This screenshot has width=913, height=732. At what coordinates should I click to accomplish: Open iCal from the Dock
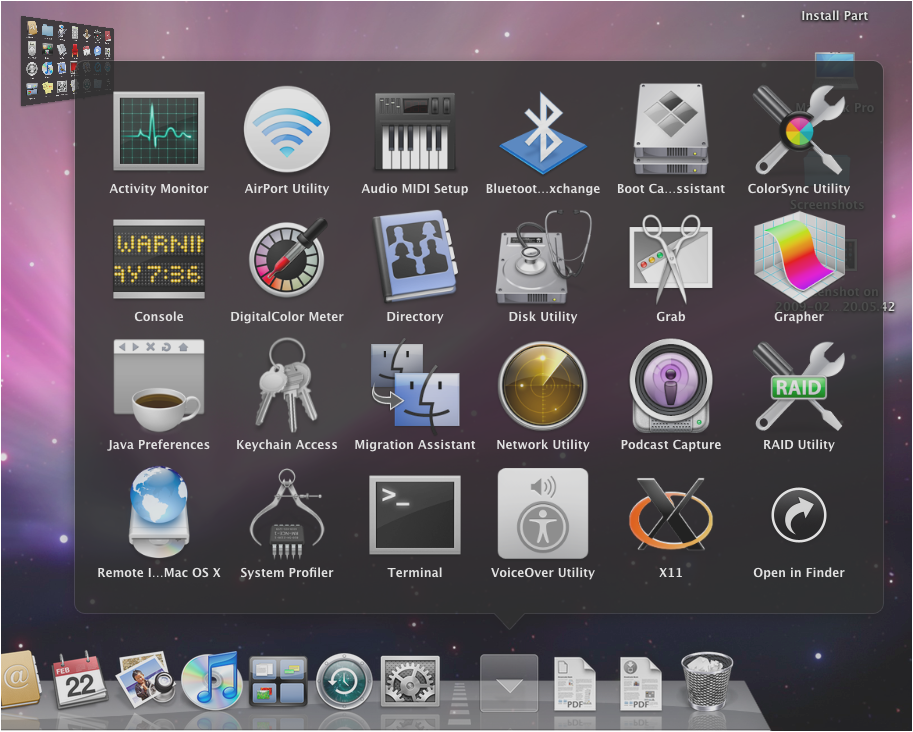click(x=79, y=681)
